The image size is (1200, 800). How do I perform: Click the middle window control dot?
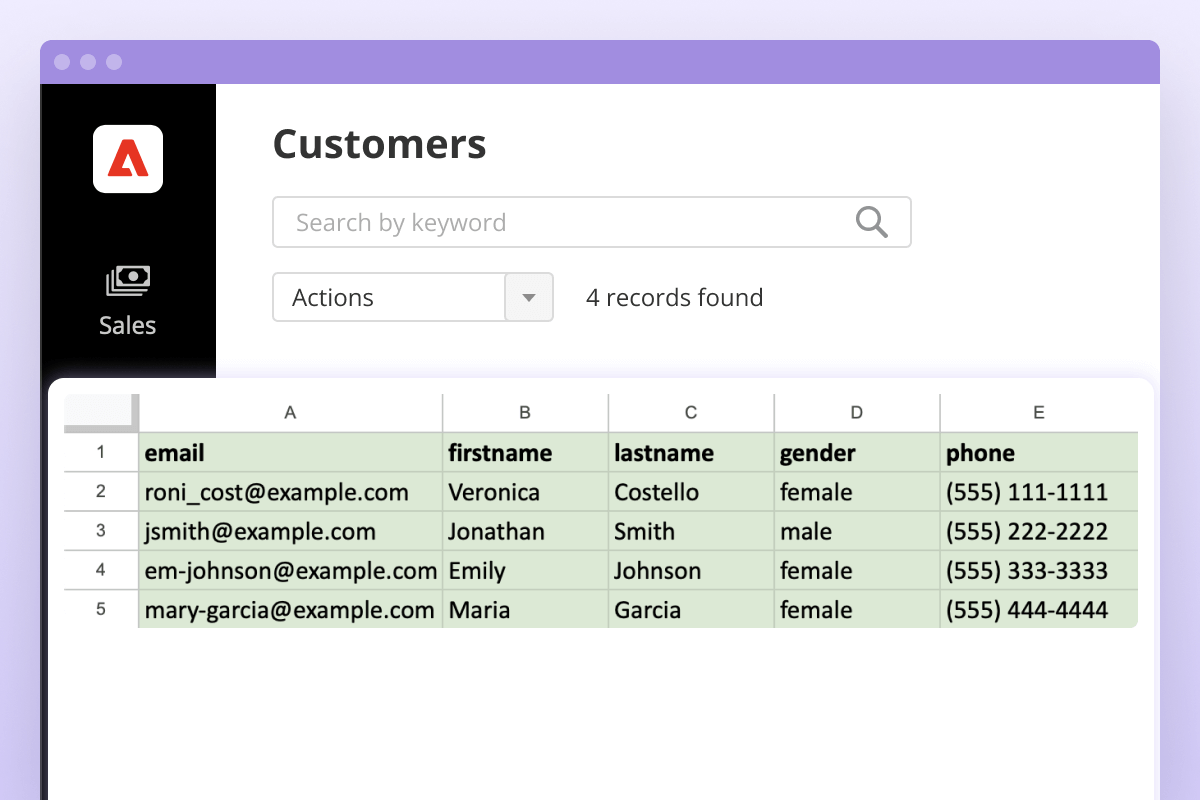point(88,61)
